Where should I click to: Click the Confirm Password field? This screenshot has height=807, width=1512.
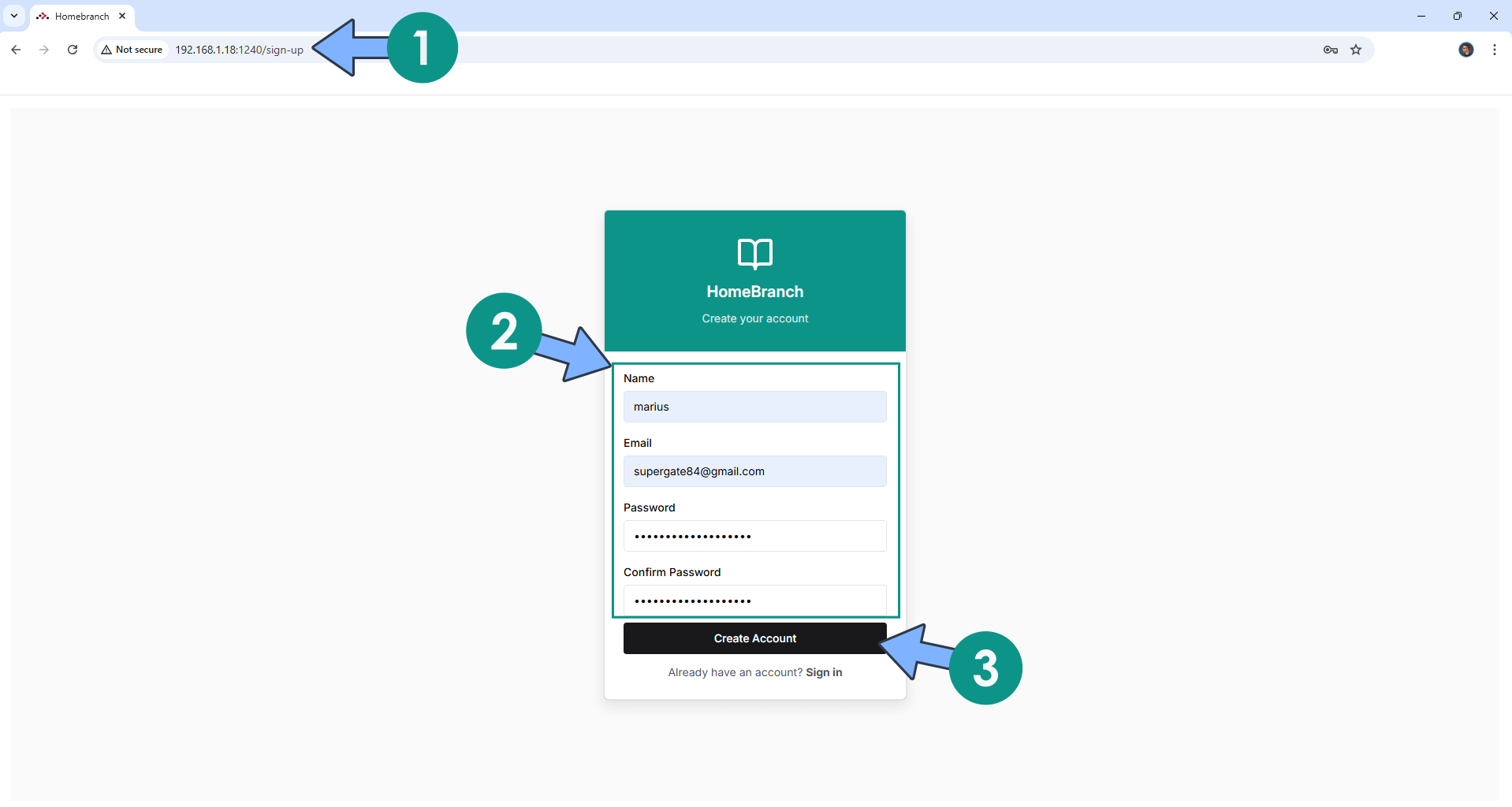coord(754,601)
